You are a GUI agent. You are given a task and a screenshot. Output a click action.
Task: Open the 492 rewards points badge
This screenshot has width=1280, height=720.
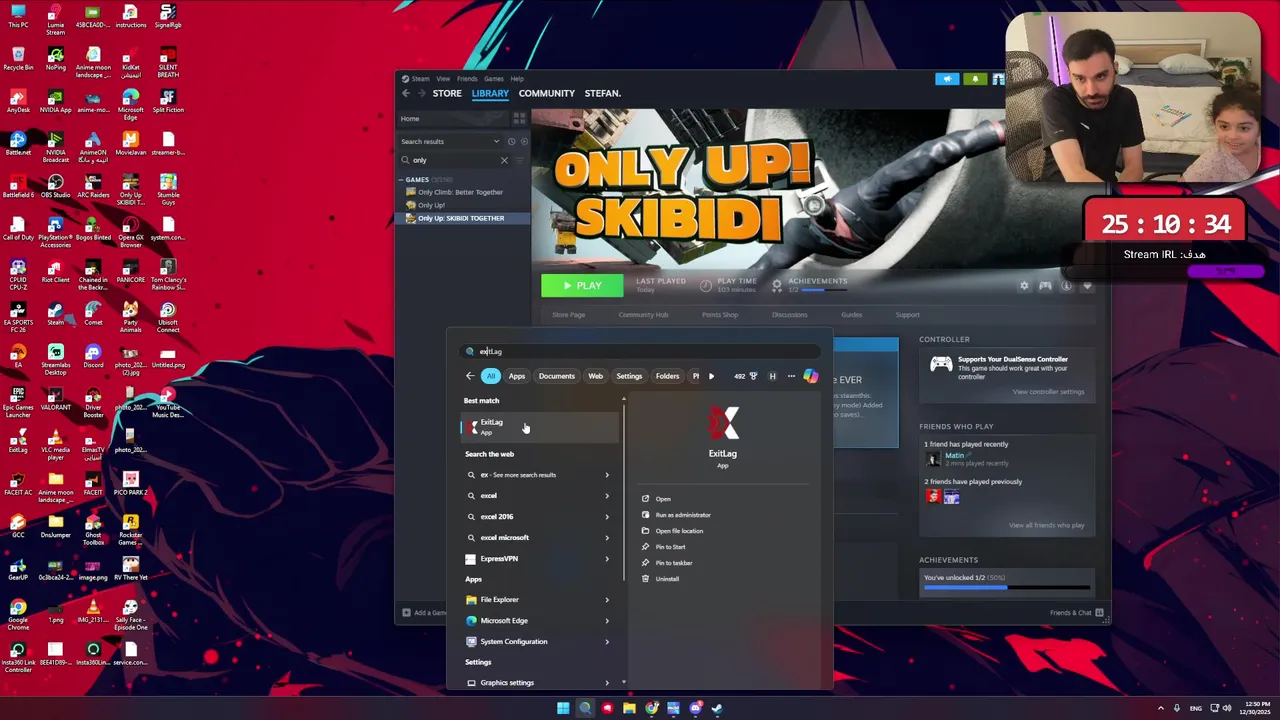point(745,376)
